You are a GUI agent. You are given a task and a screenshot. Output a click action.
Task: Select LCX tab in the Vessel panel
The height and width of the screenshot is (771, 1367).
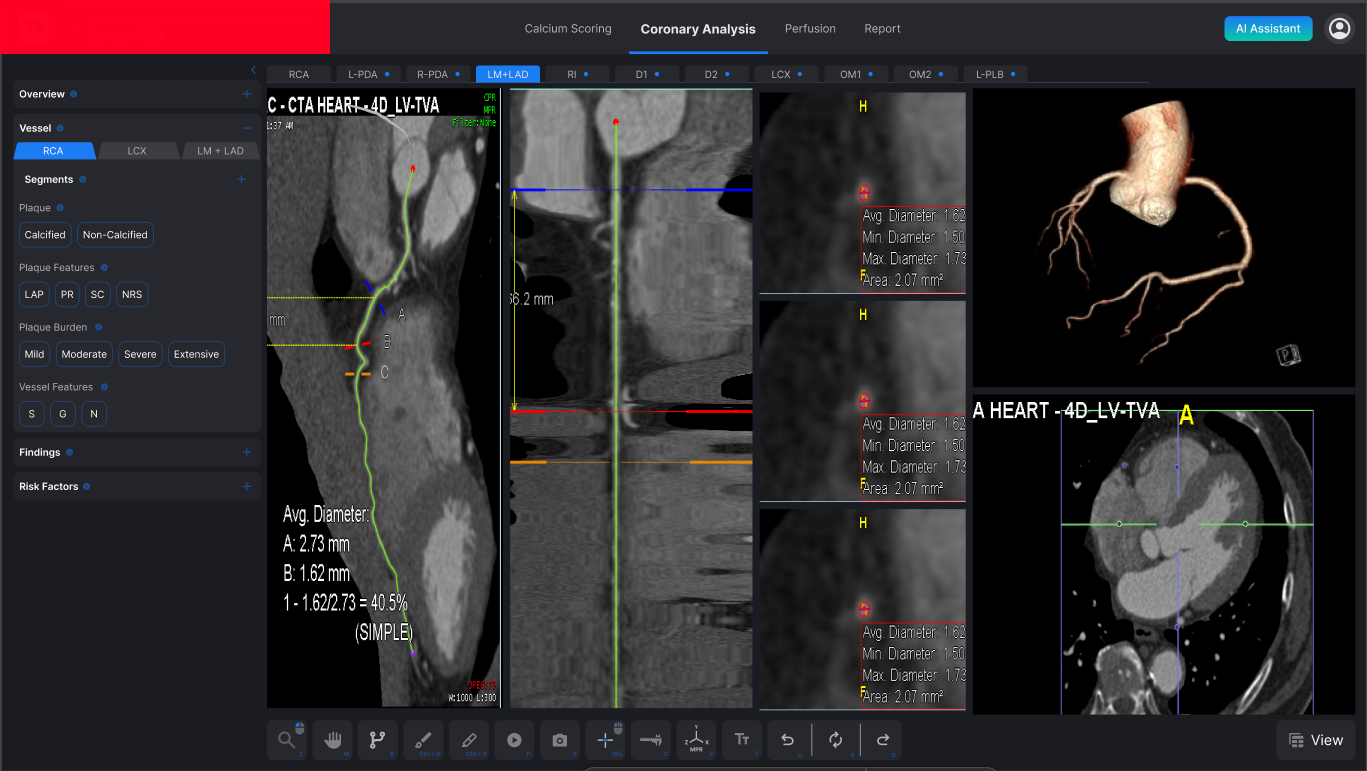137,151
